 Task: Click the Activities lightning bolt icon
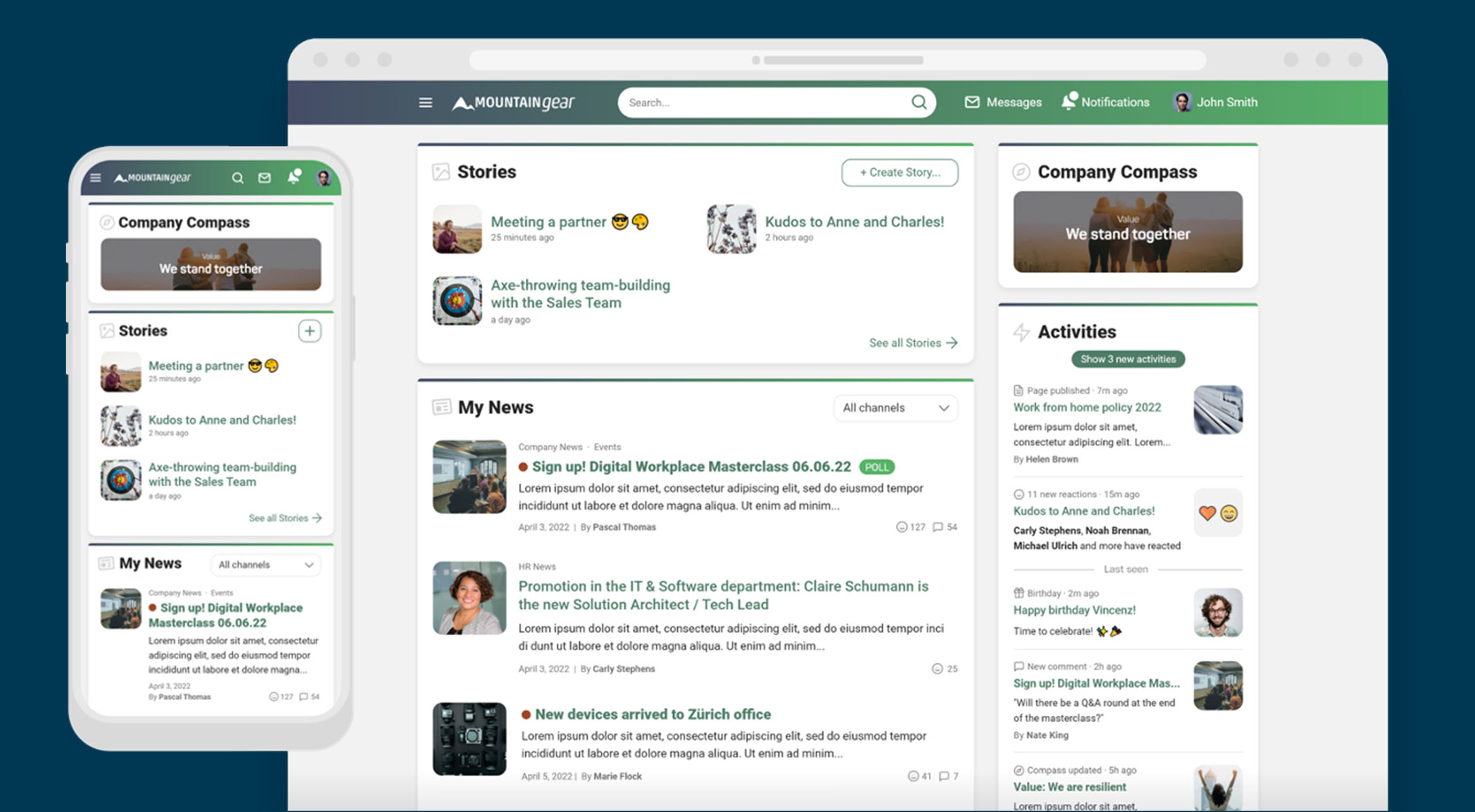[1022, 331]
